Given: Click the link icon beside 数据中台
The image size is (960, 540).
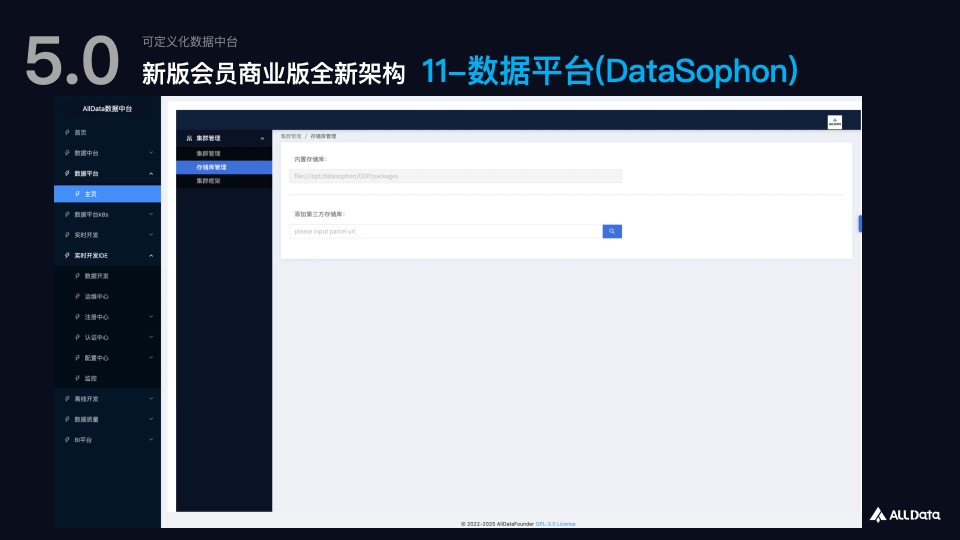Looking at the screenshot, I should point(67,153).
